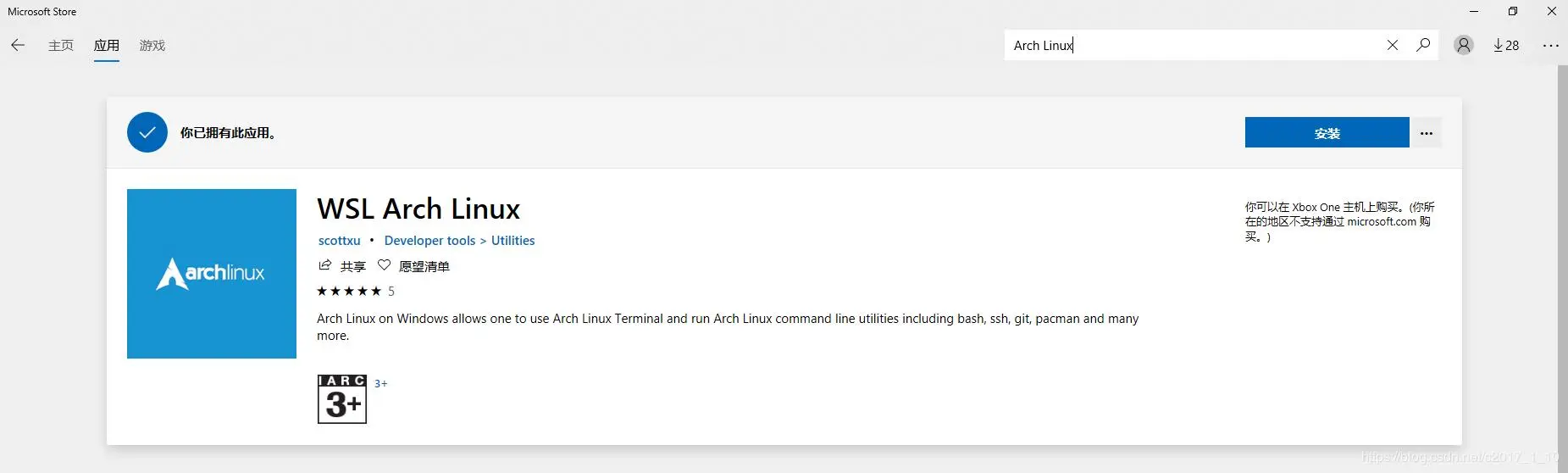Minimize the Microsoft Store window

coord(1474,12)
